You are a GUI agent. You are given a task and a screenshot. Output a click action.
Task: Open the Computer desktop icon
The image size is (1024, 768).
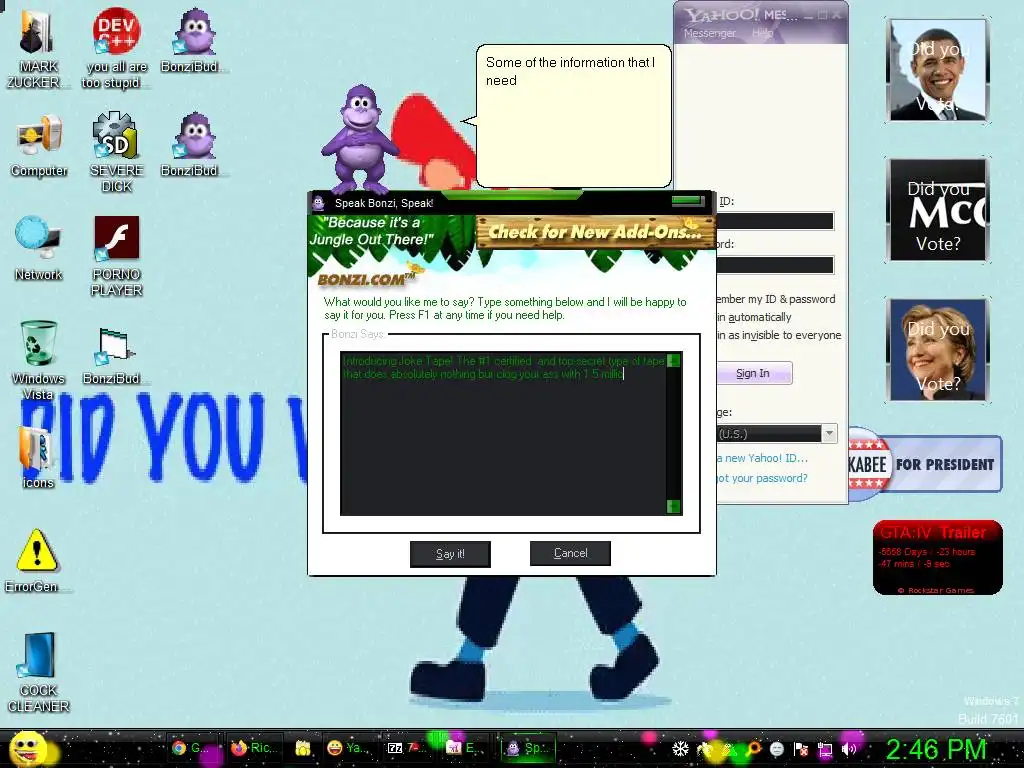(x=39, y=146)
